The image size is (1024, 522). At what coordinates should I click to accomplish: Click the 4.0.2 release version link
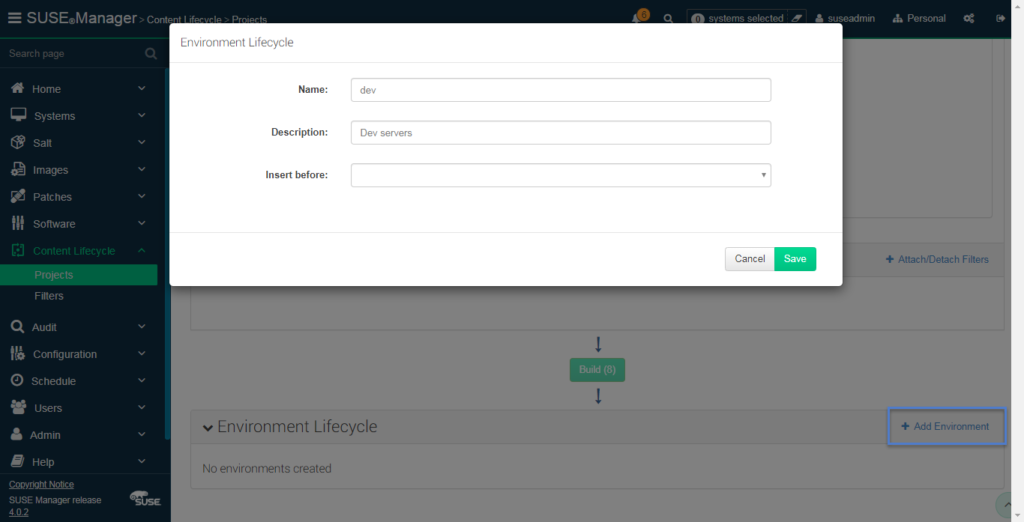click(18, 512)
